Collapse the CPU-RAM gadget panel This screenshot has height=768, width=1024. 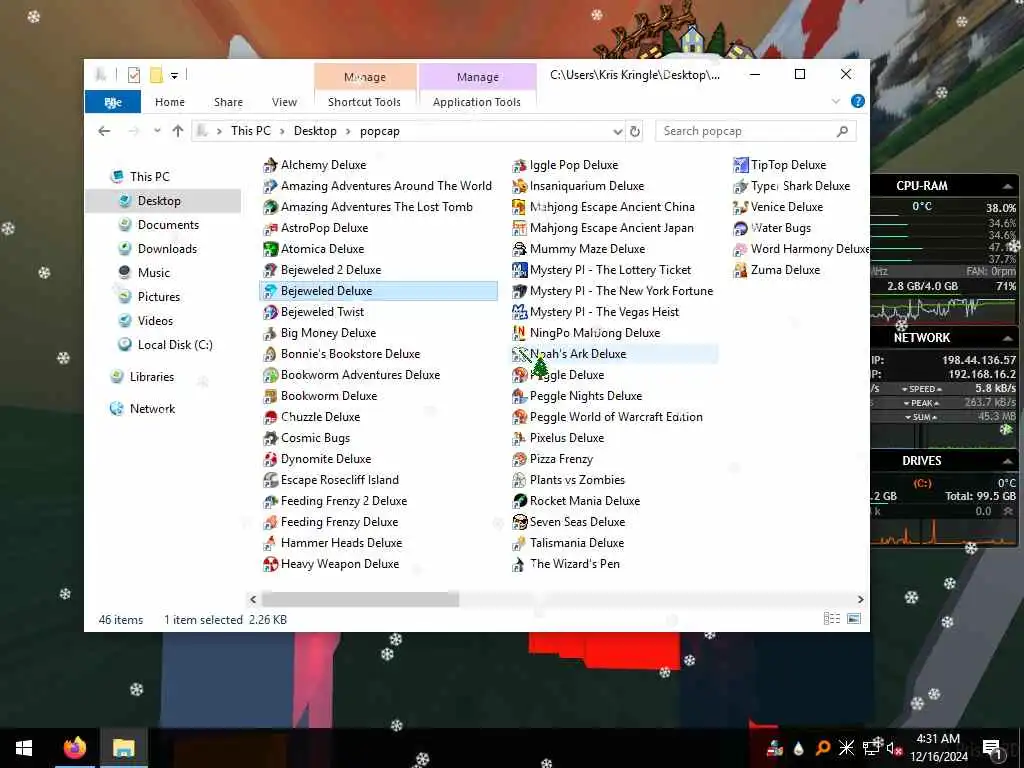click(x=1008, y=186)
